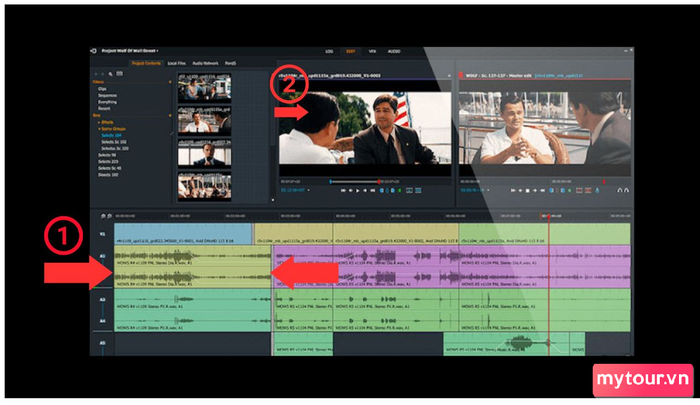The width and height of the screenshot is (700, 405).
Task: Open thumbnail of suited man with microphone
Action: coord(204,154)
